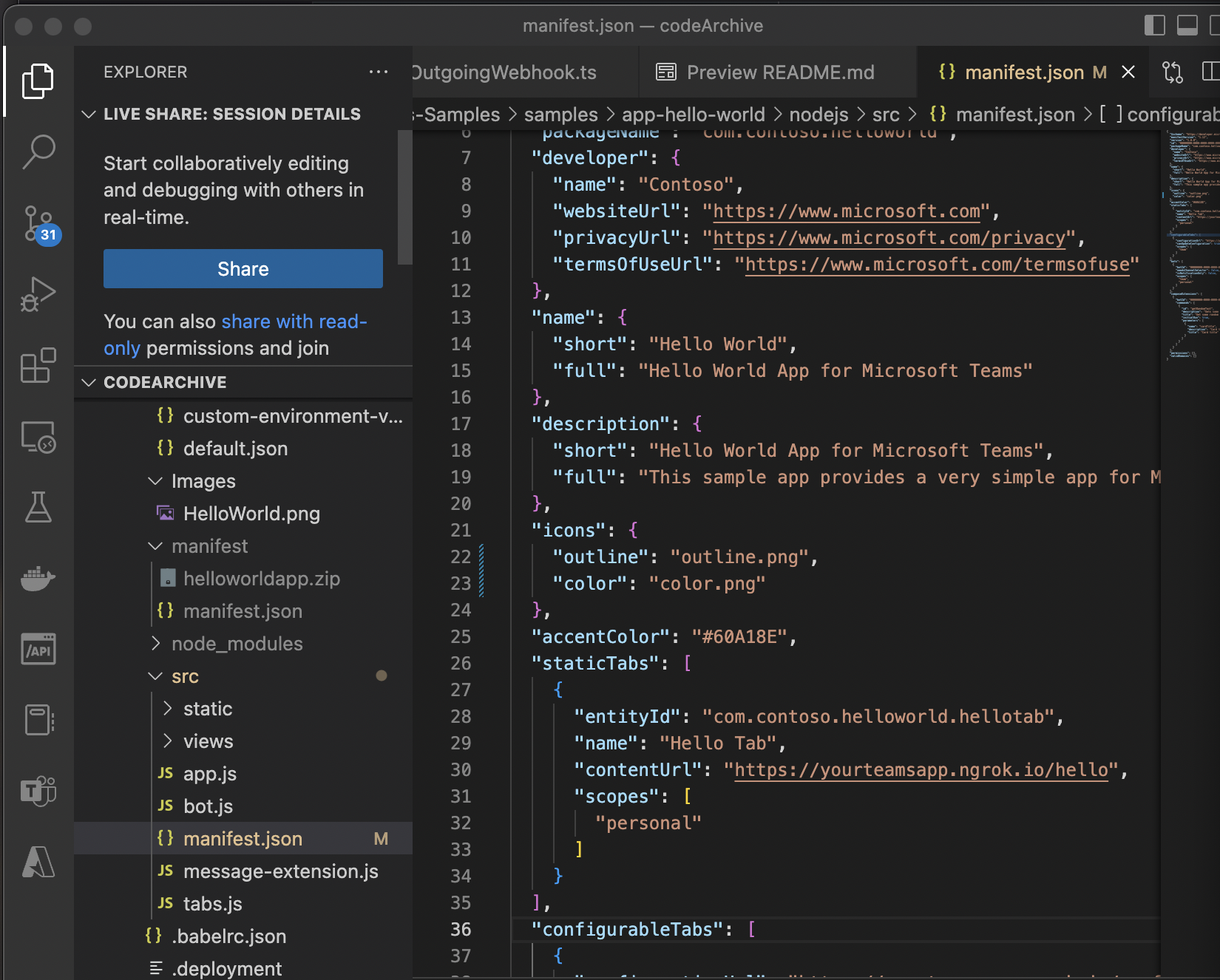
Task: Open the Search view
Action: coord(38,152)
